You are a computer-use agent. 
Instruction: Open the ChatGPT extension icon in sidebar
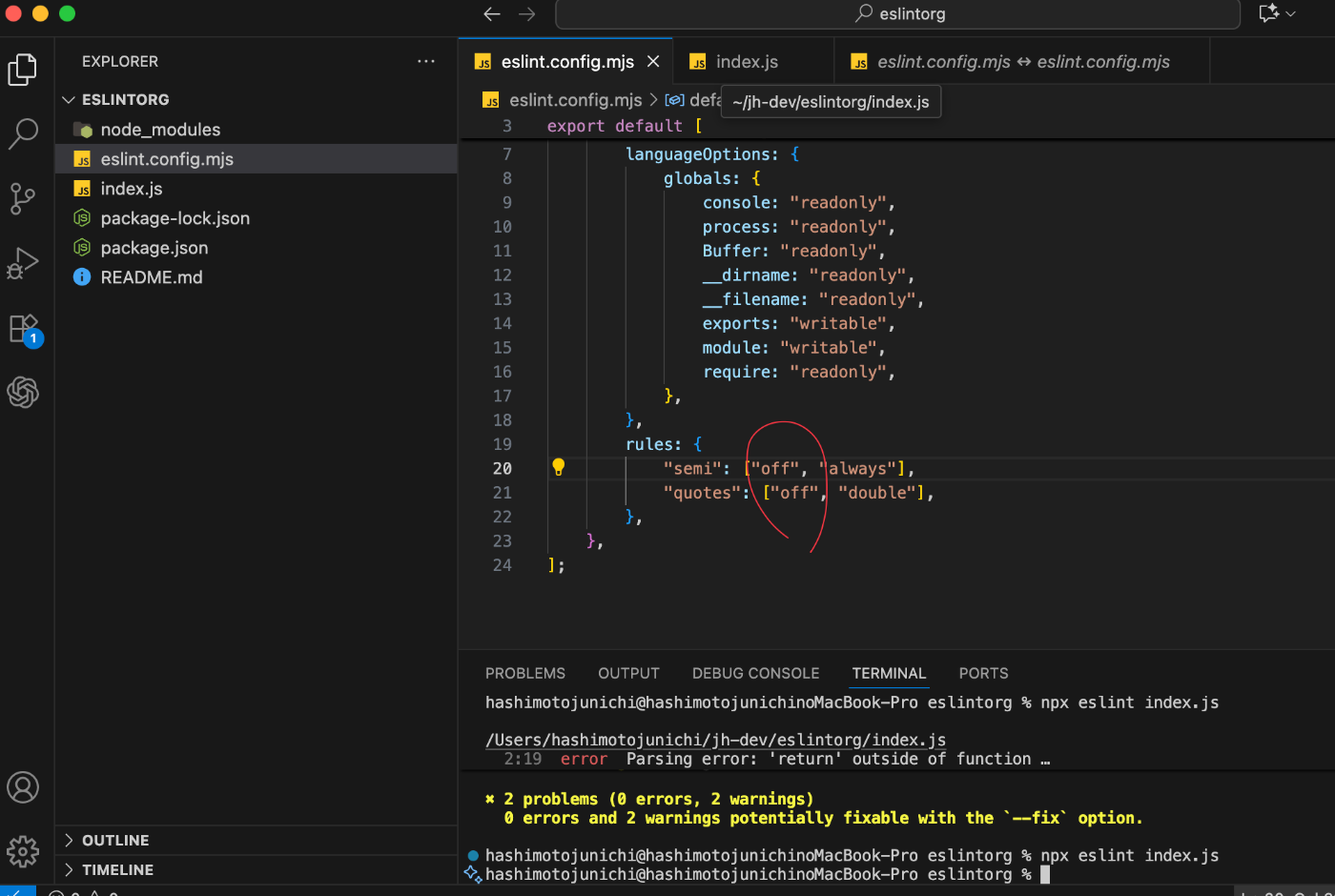click(x=23, y=392)
